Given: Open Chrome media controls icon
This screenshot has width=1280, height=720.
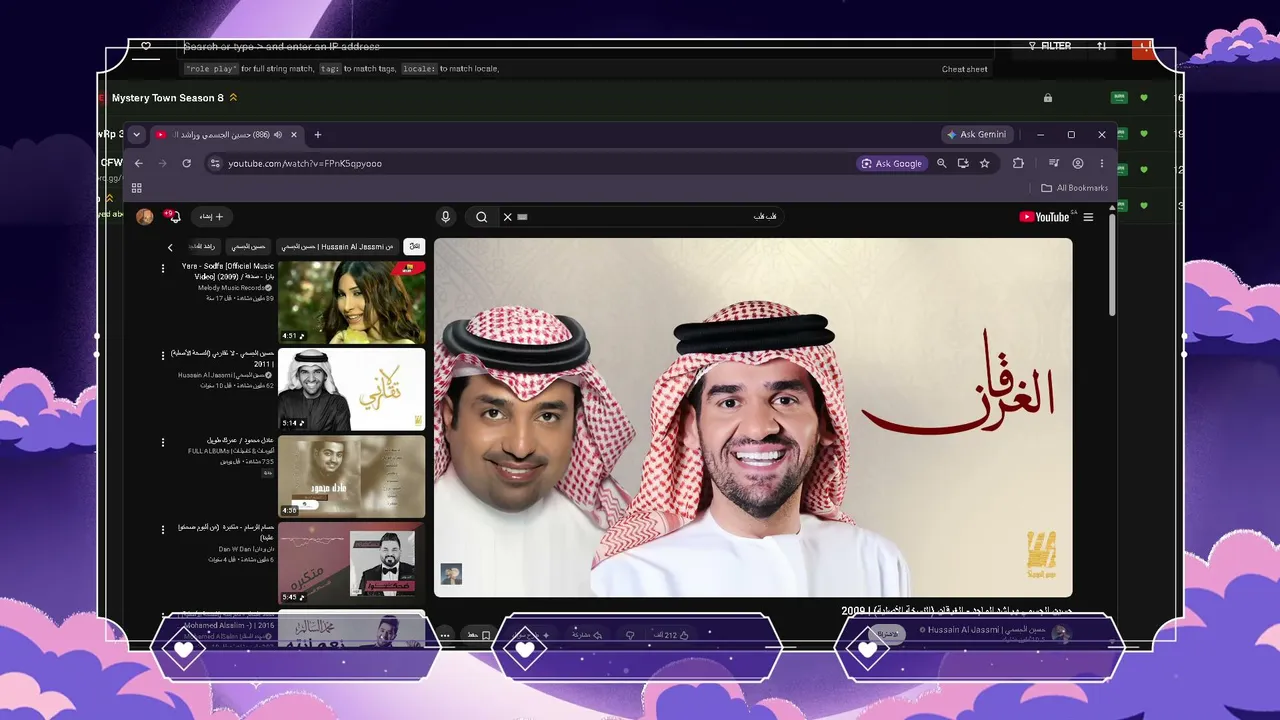Looking at the screenshot, I should [1054, 163].
